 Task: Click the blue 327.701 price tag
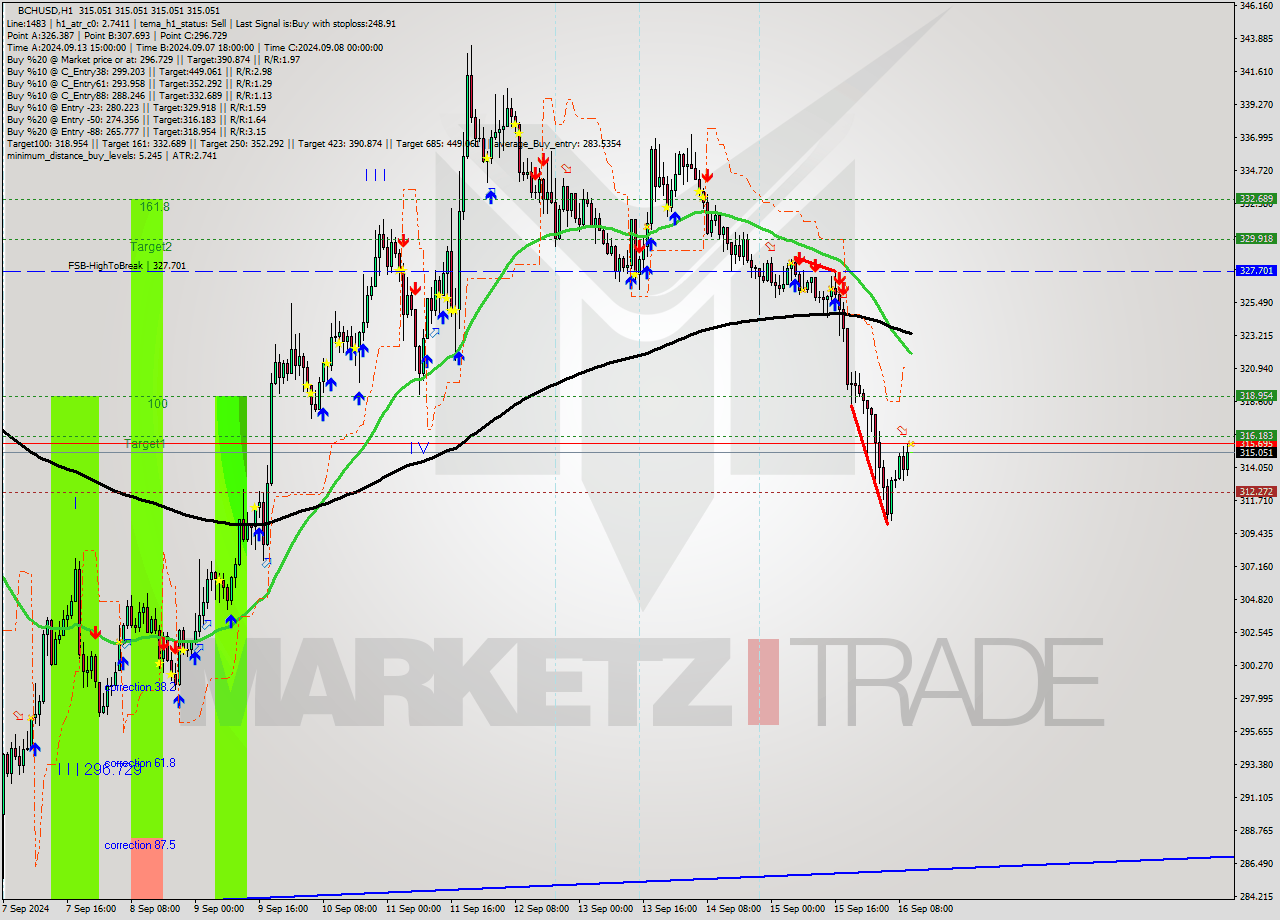click(1256, 271)
